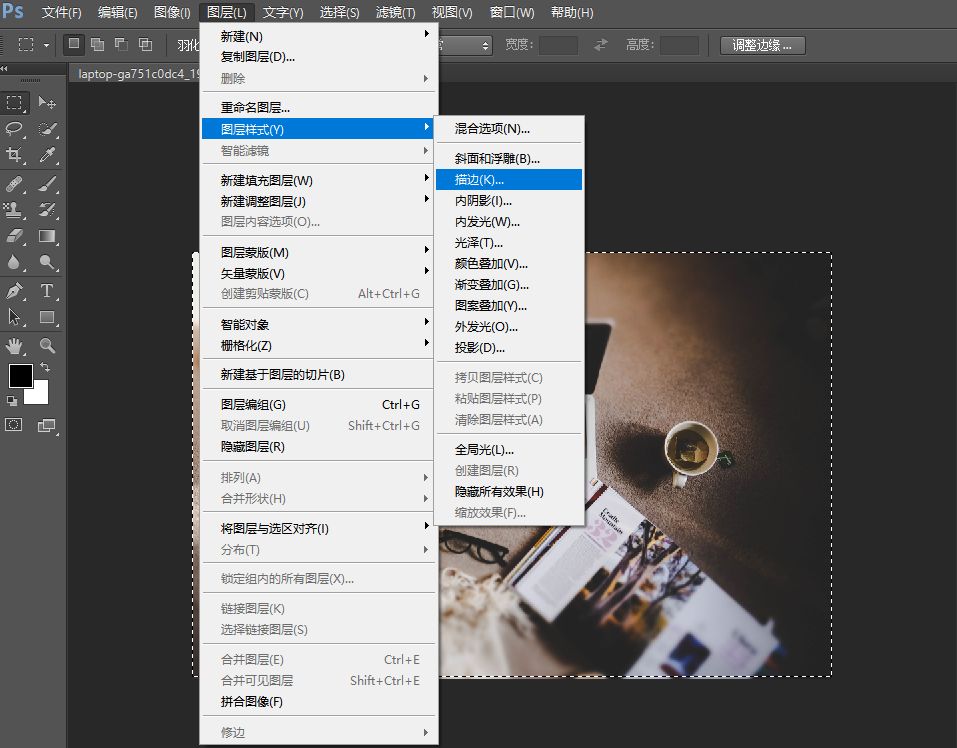Click 隐藏所有效果(H) entry
The width and height of the screenshot is (957, 748).
pos(509,491)
